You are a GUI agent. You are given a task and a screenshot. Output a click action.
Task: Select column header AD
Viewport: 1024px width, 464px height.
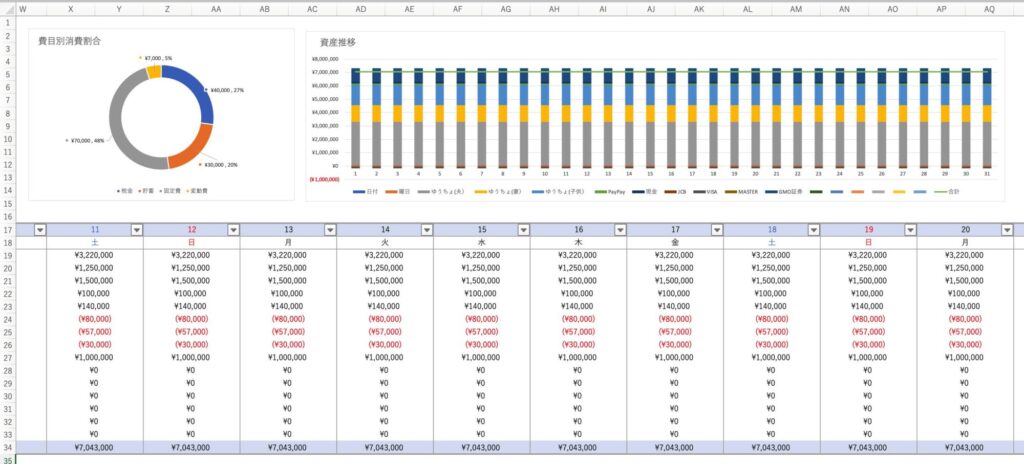click(361, 9)
